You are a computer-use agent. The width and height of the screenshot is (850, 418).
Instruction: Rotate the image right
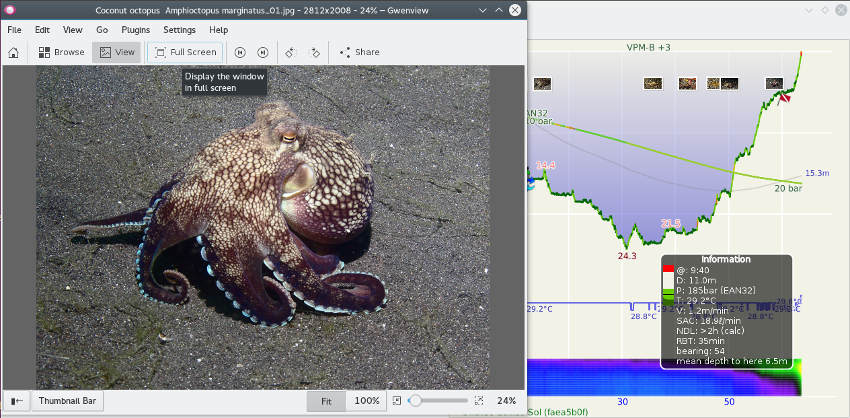coord(315,52)
